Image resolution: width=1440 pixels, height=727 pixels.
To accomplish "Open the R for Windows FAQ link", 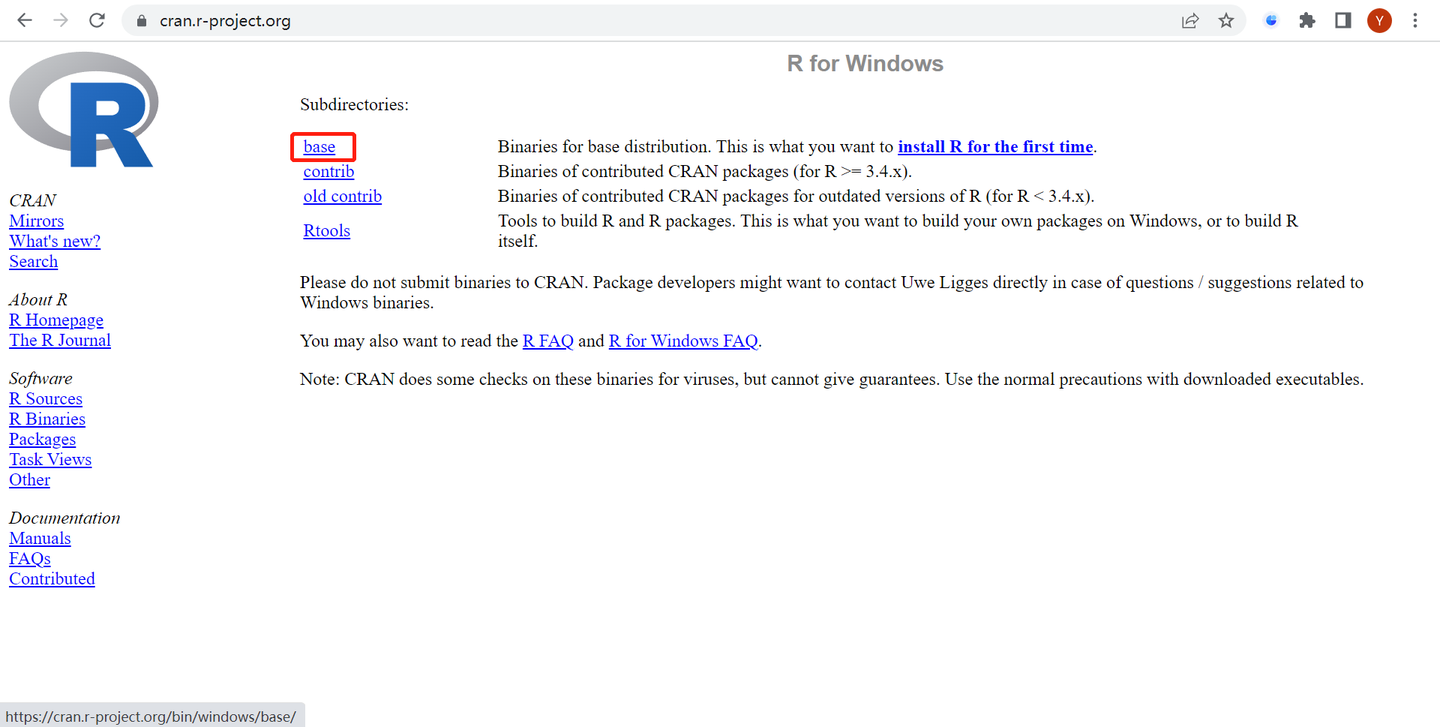I will click(684, 341).
